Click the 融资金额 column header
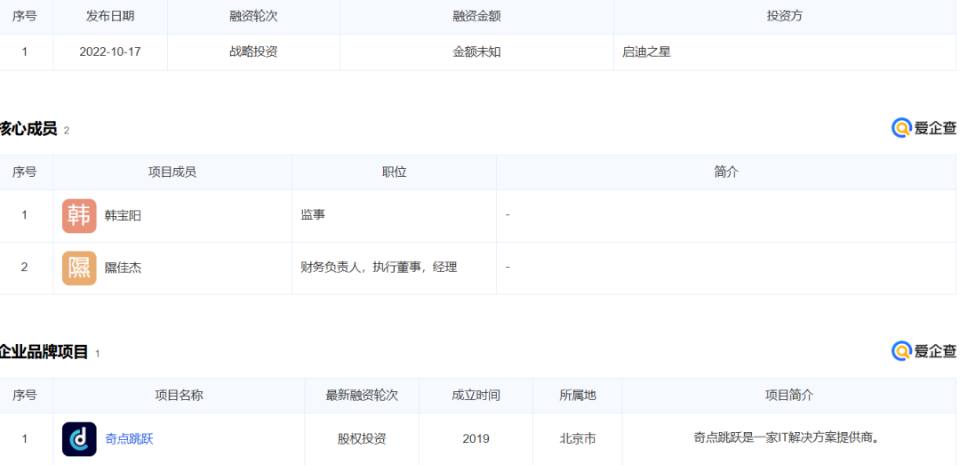Image resolution: width=960 pixels, height=465 pixels. pos(476,17)
